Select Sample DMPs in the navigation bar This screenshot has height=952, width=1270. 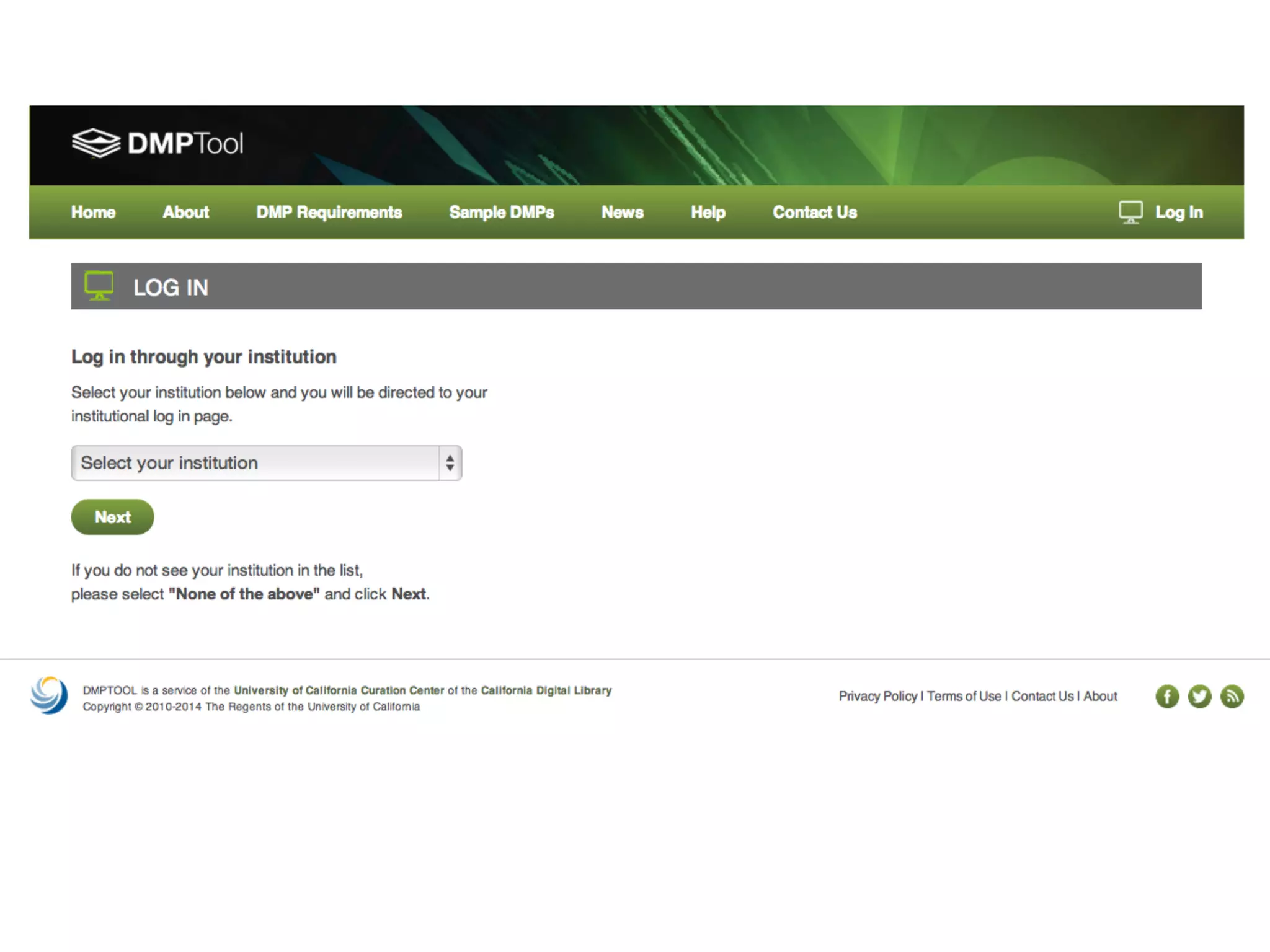pos(501,213)
